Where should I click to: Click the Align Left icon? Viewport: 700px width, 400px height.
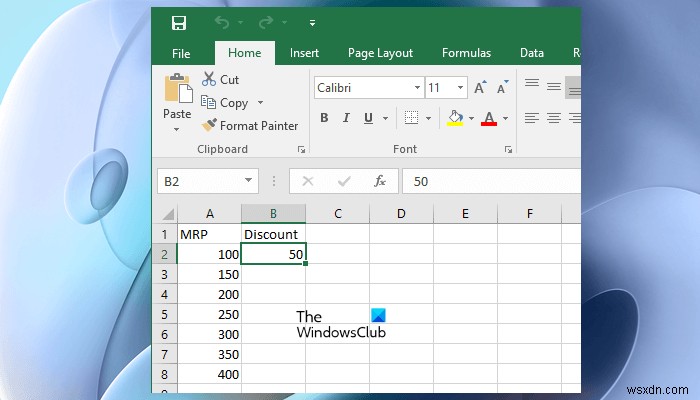point(532,118)
